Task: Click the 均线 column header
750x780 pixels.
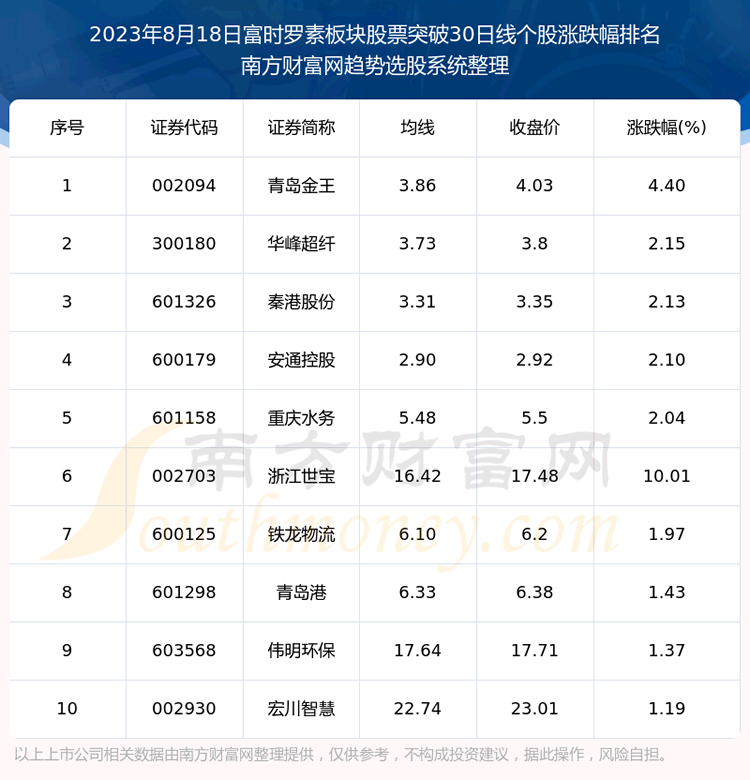Action: point(417,128)
